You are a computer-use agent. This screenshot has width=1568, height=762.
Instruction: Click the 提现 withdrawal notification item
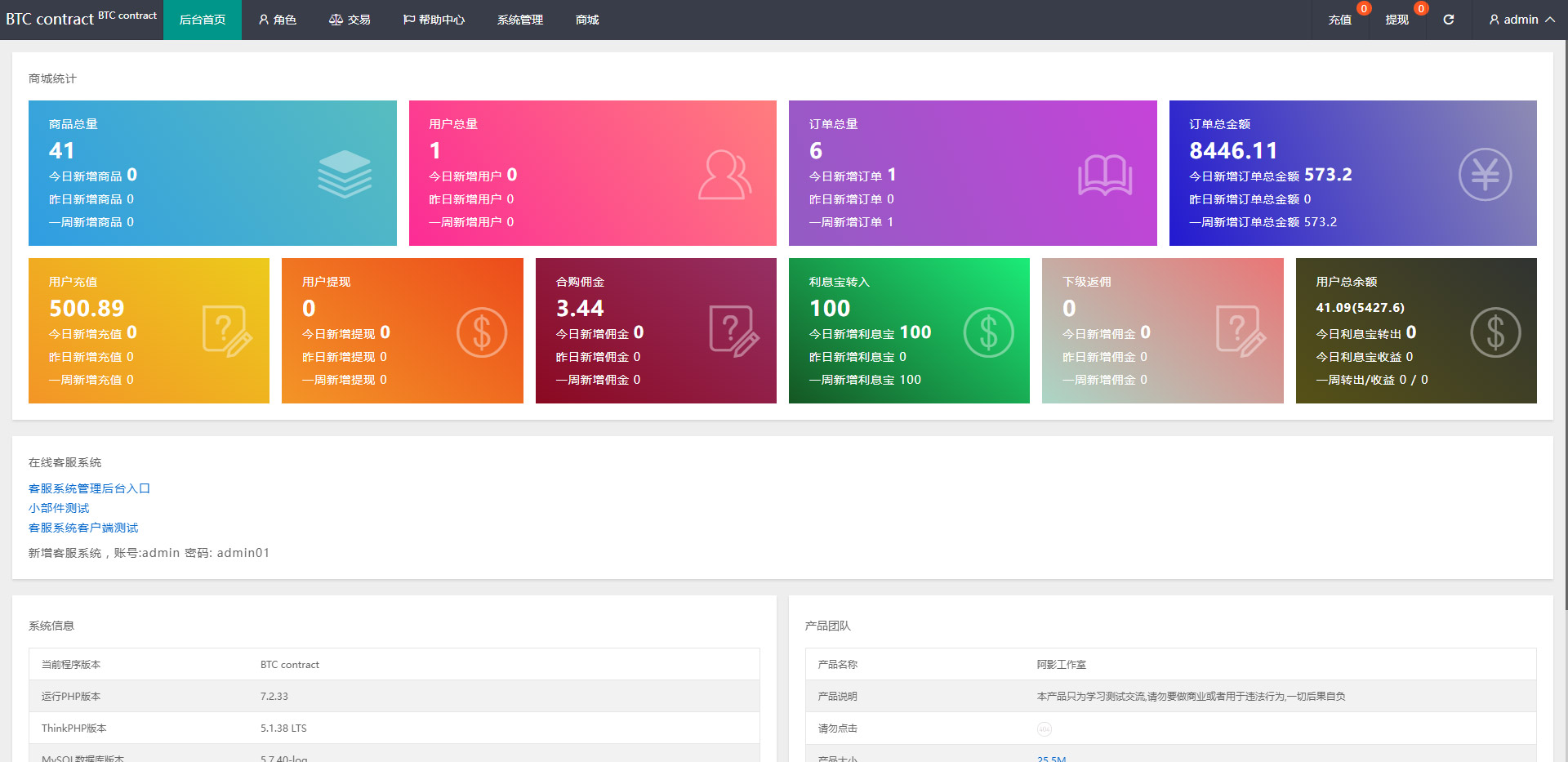[1396, 20]
